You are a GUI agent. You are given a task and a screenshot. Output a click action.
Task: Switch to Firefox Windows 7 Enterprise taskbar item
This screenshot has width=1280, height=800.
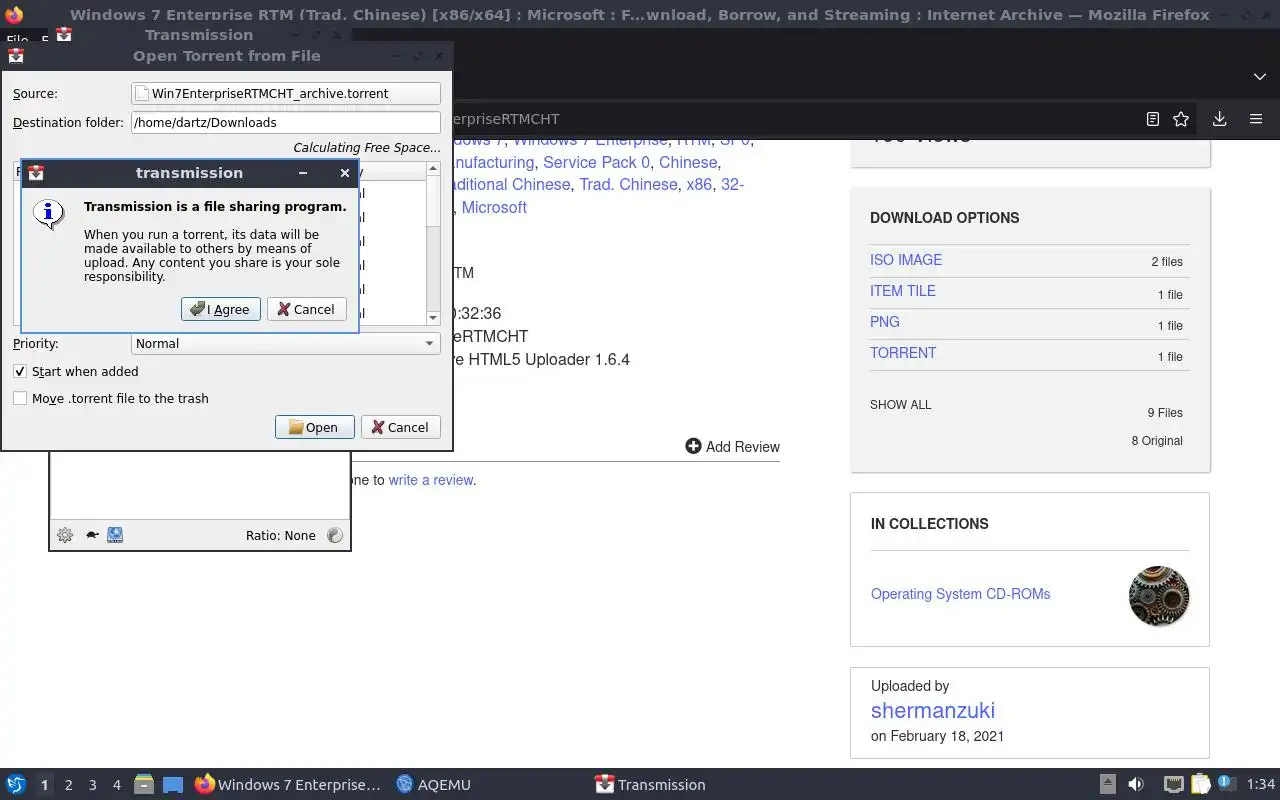coord(288,785)
